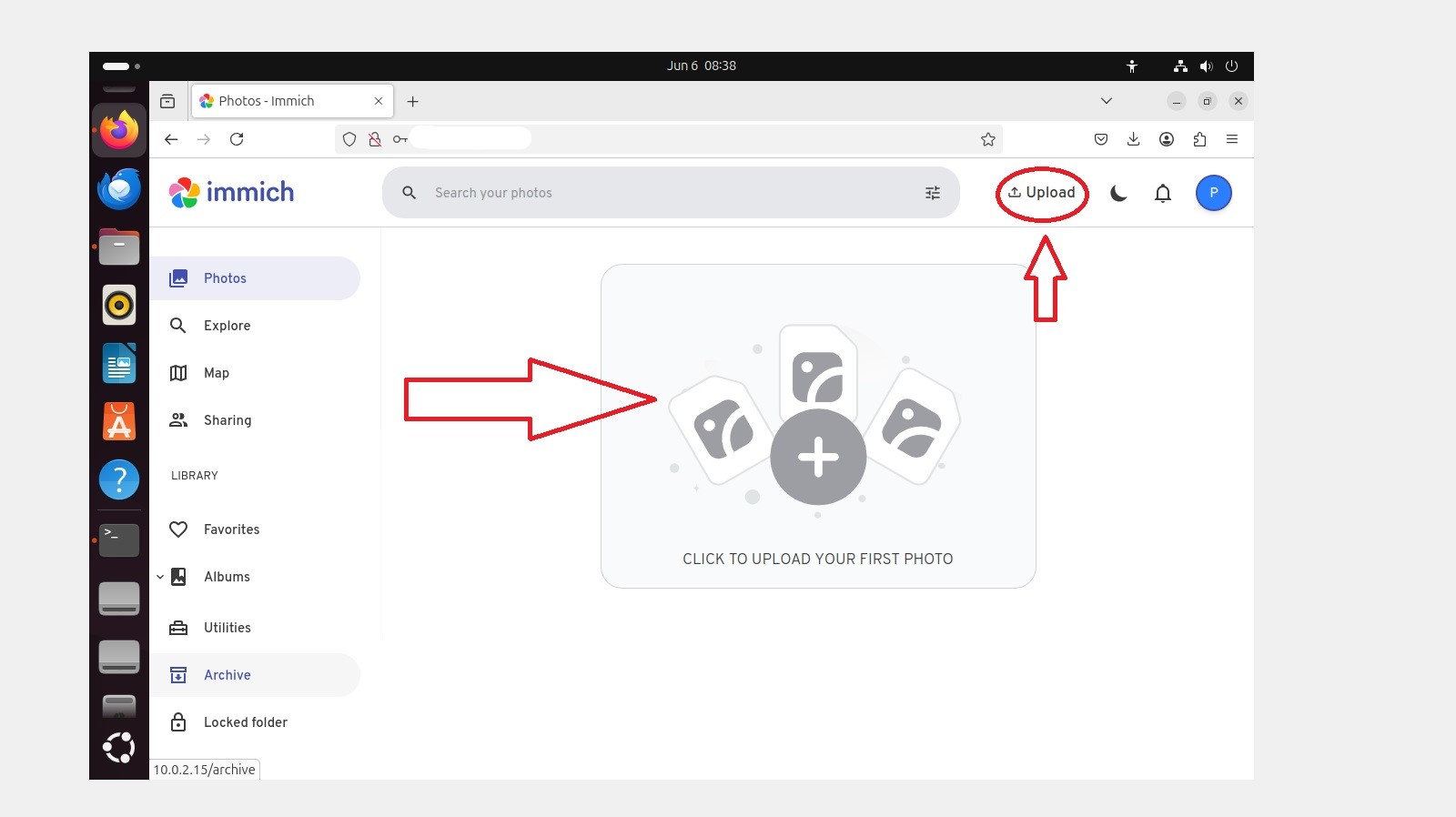Click the insecure connection lock icon
The width and height of the screenshot is (1456, 817).
pos(375,139)
